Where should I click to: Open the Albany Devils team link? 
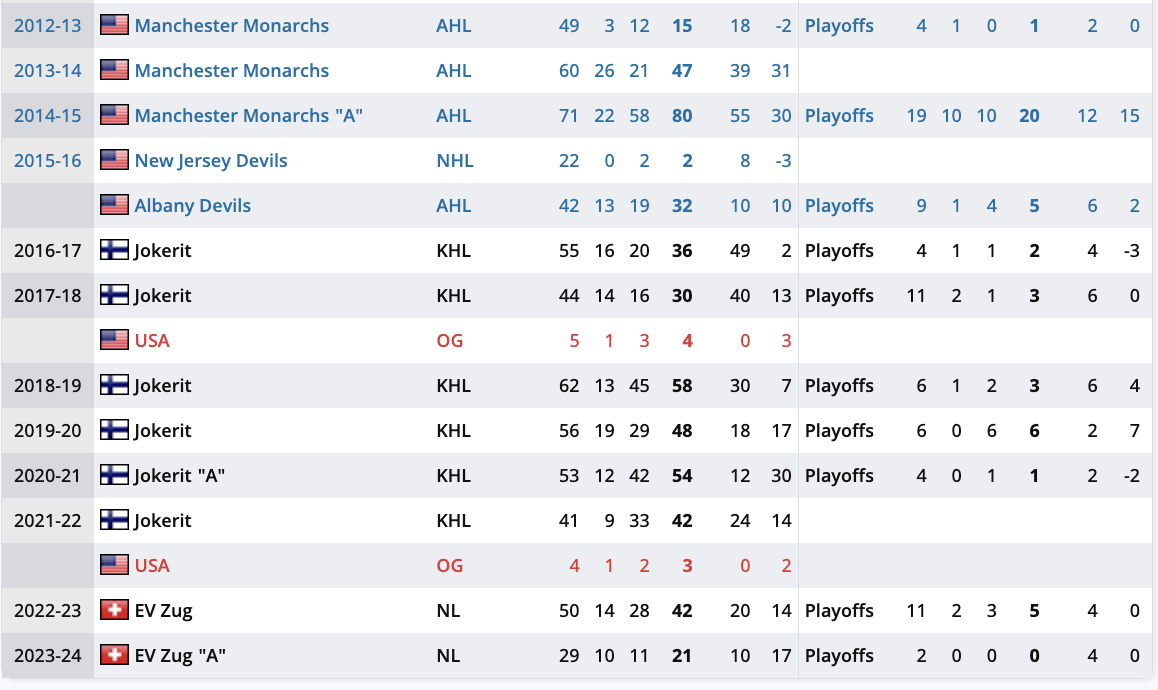tap(192, 206)
